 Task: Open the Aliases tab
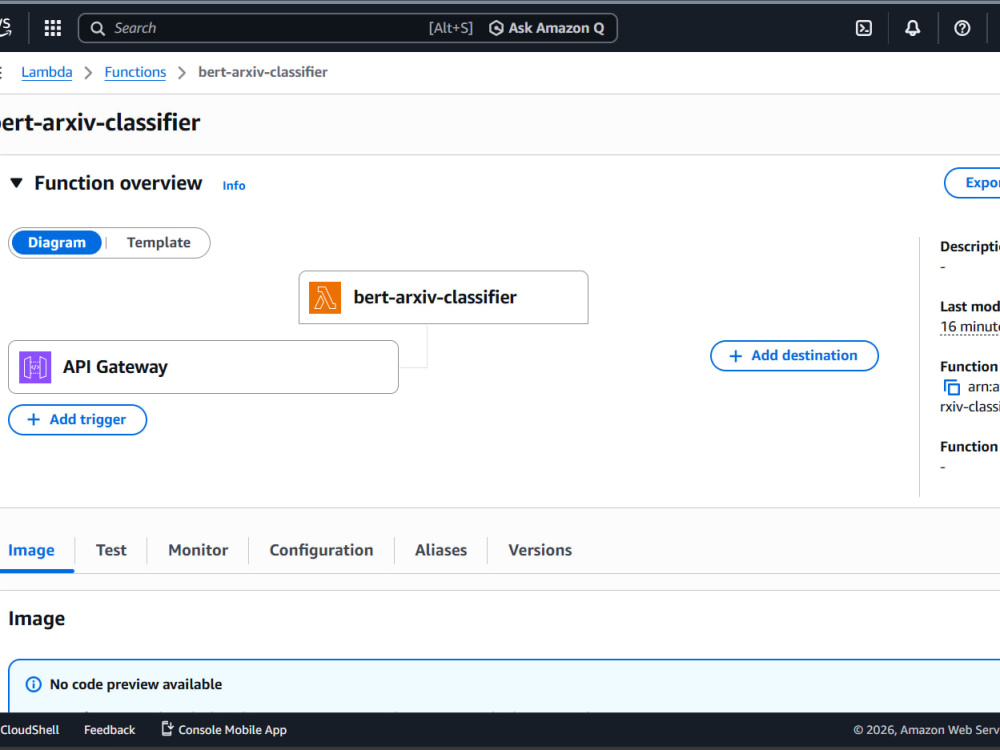pyautogui.click(x=441, y=550)
